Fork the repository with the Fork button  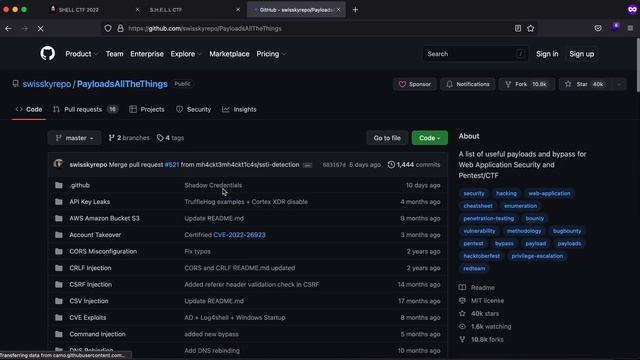pos(527,84)
